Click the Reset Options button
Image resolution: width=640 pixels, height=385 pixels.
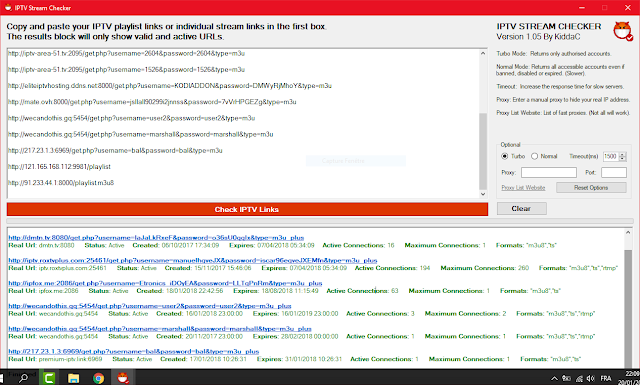tap(591, 187)
